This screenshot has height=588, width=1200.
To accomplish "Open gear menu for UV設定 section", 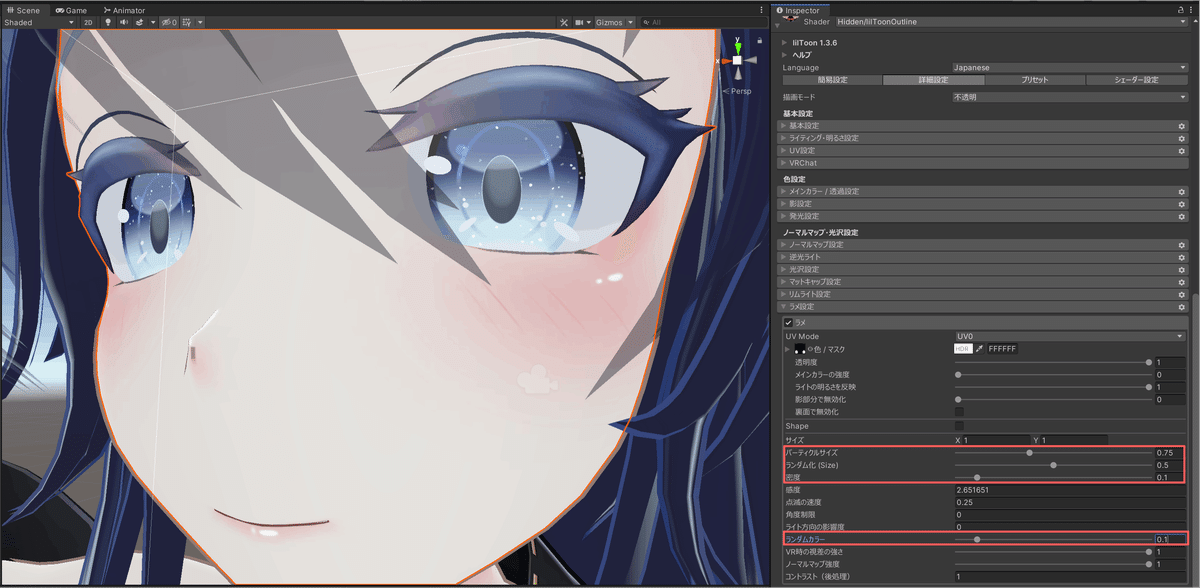I will 1181,150.
